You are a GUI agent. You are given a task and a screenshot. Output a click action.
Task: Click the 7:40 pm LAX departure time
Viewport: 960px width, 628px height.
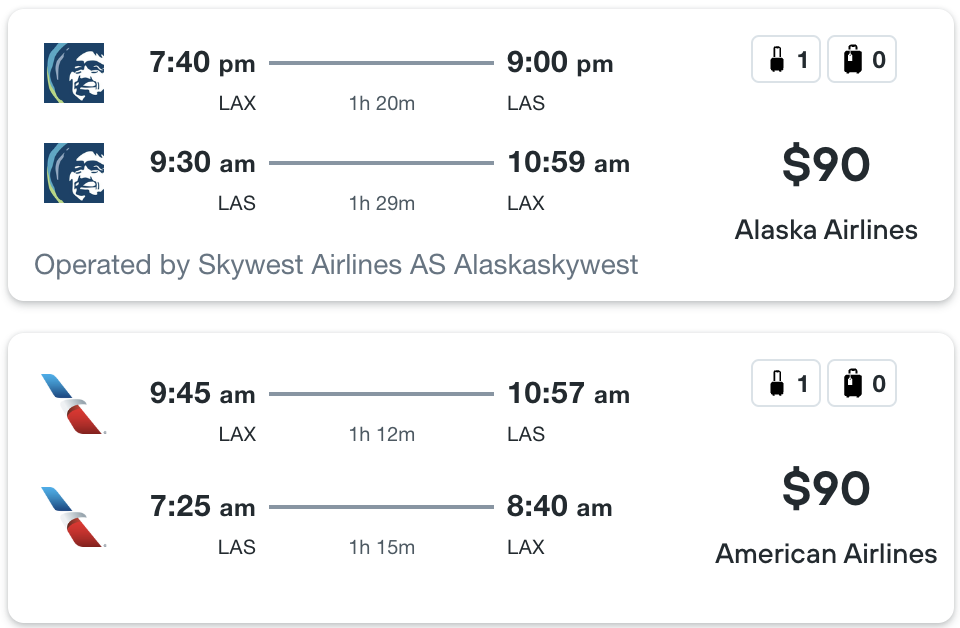202,64
